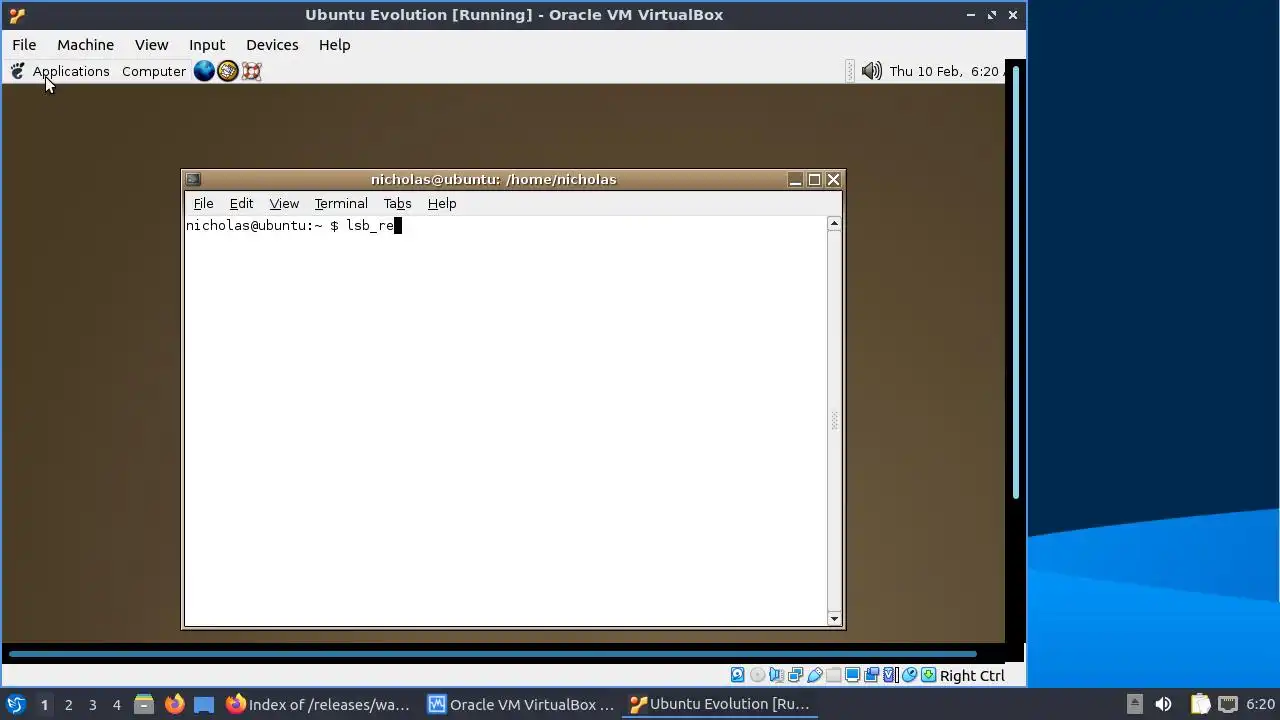Open the guest Applications menu
Screen dimensions: 1280x720
[x=71, y=71]
